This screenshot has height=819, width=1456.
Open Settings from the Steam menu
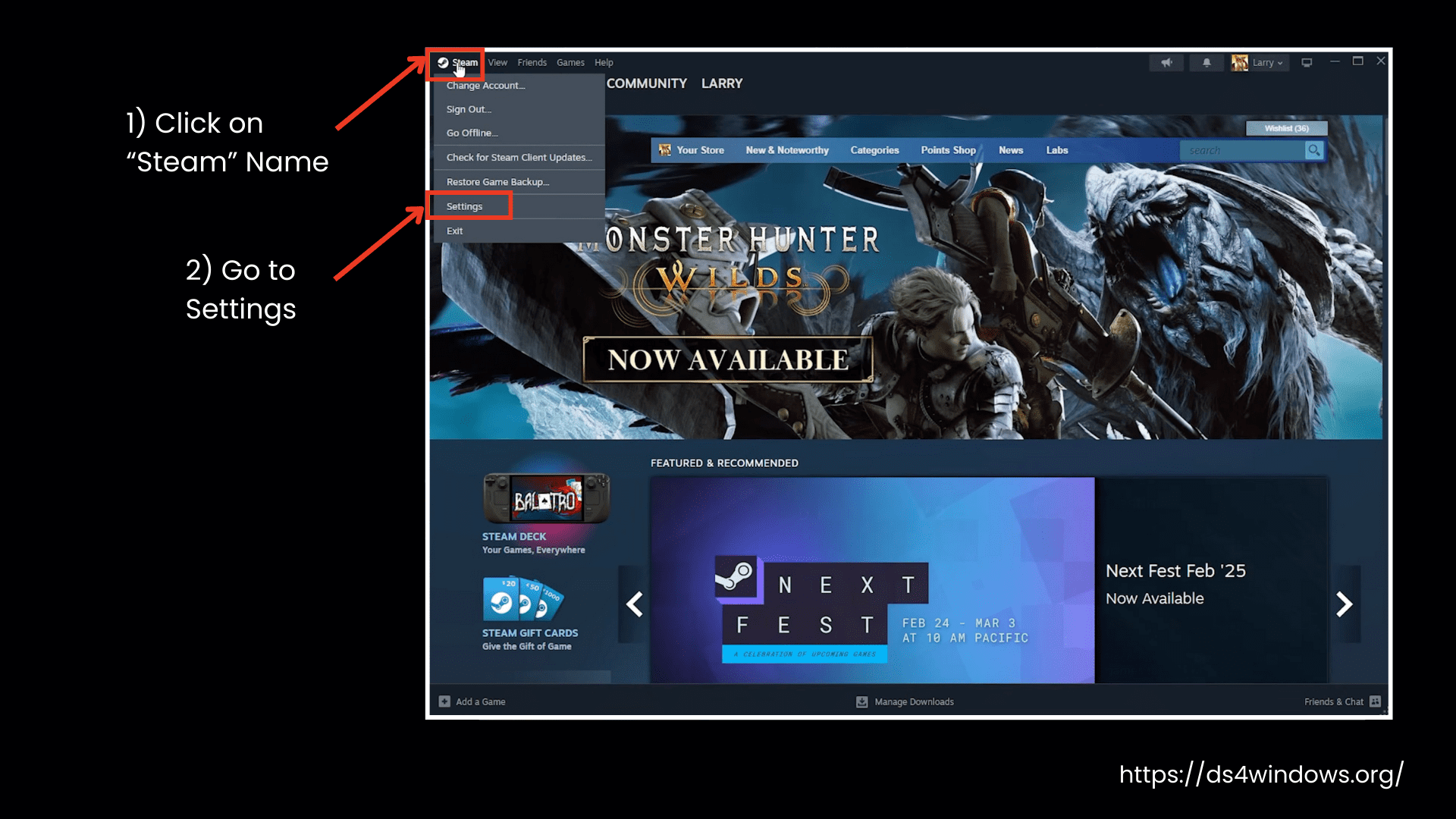tap(519, 206)
